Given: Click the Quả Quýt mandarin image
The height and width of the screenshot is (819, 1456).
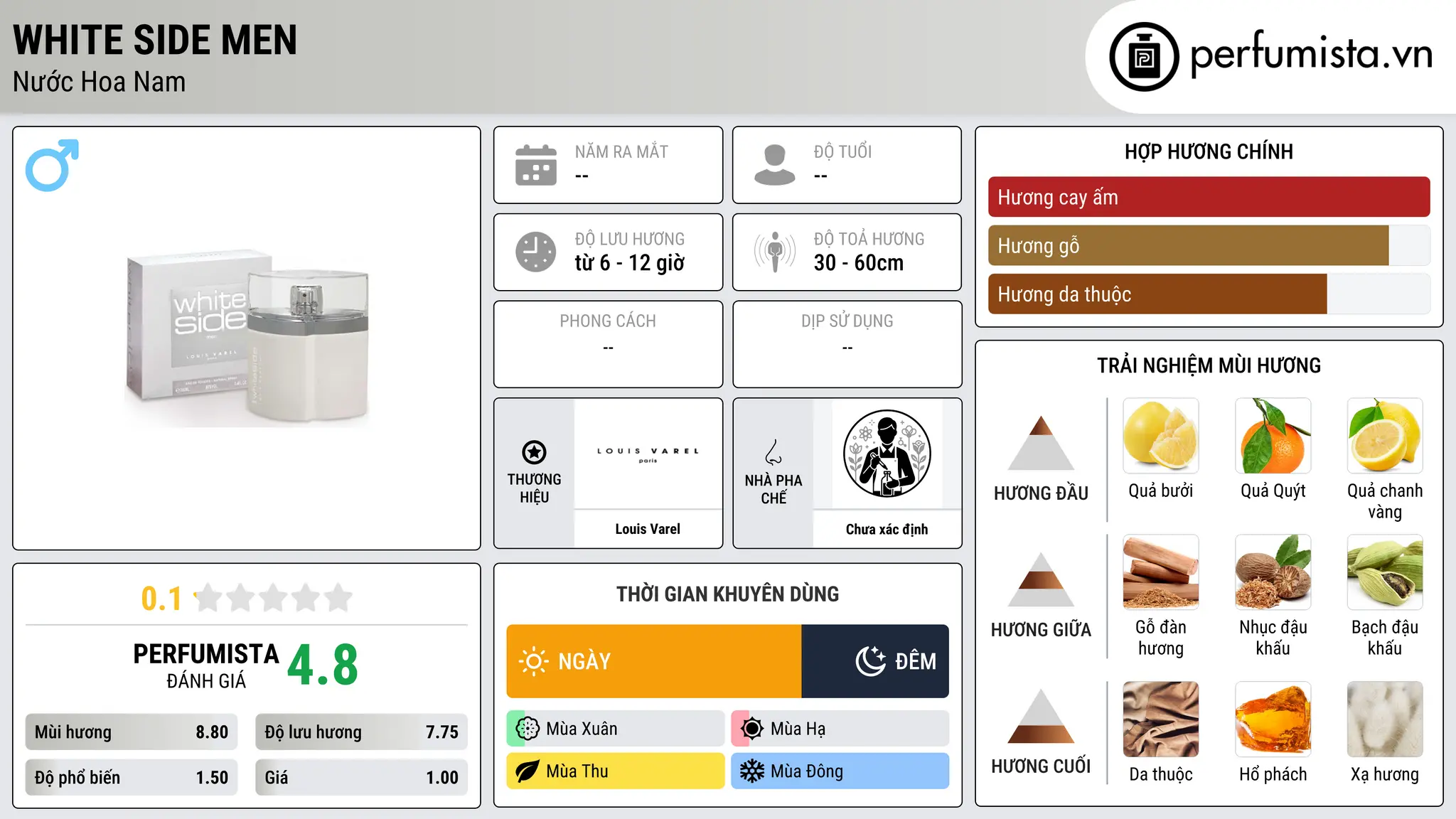Looking at the screenshot, I should pyautogui.click(x=1273, y=436).
